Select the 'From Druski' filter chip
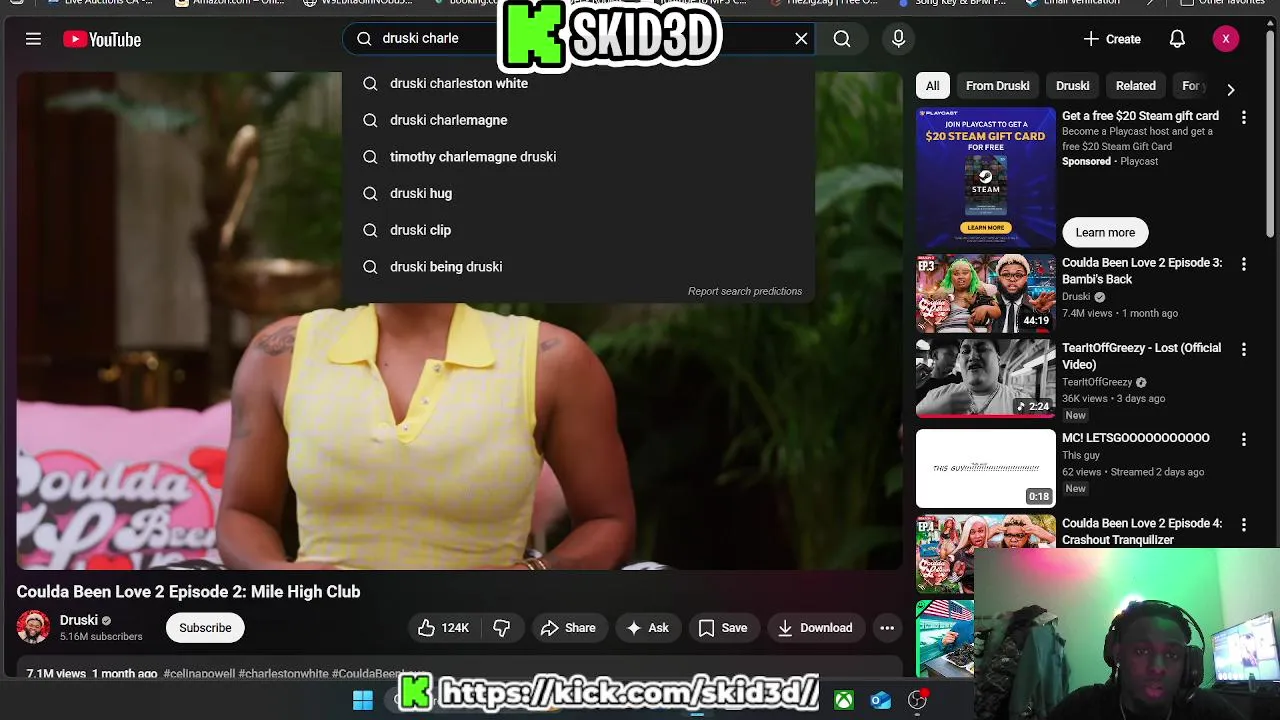Screen dimensions: 1280x720 coord(997,86)
